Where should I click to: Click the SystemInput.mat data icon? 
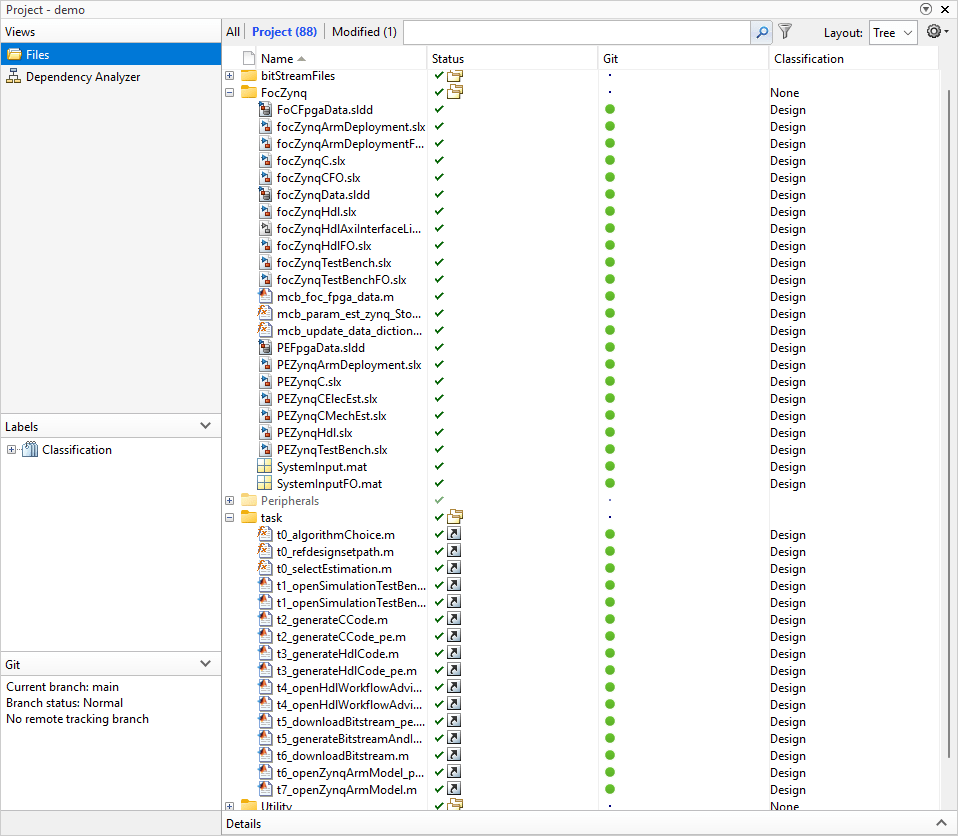click(265, 466)
